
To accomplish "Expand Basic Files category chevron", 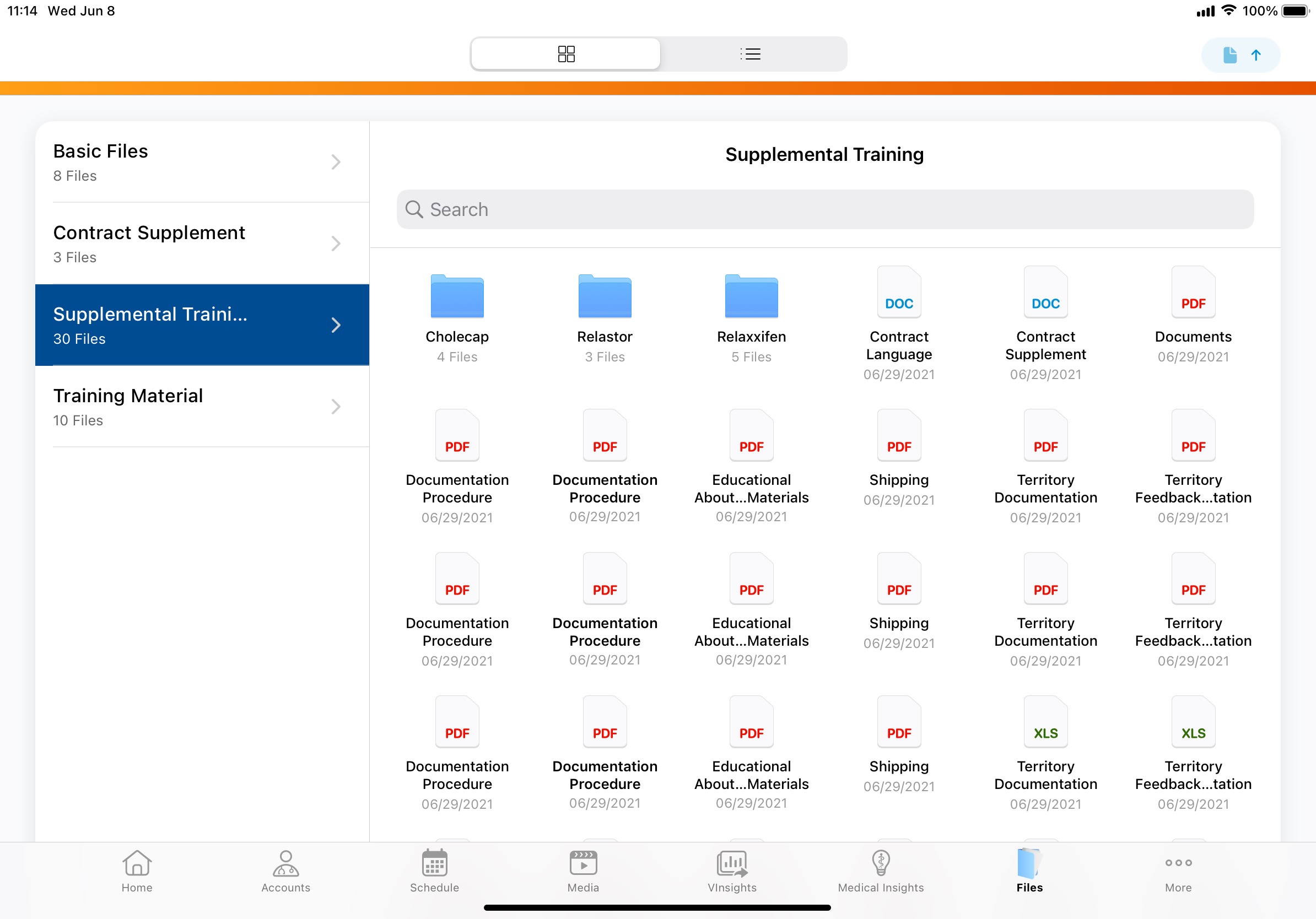I will pyautogui.click(x=336, y=162).
